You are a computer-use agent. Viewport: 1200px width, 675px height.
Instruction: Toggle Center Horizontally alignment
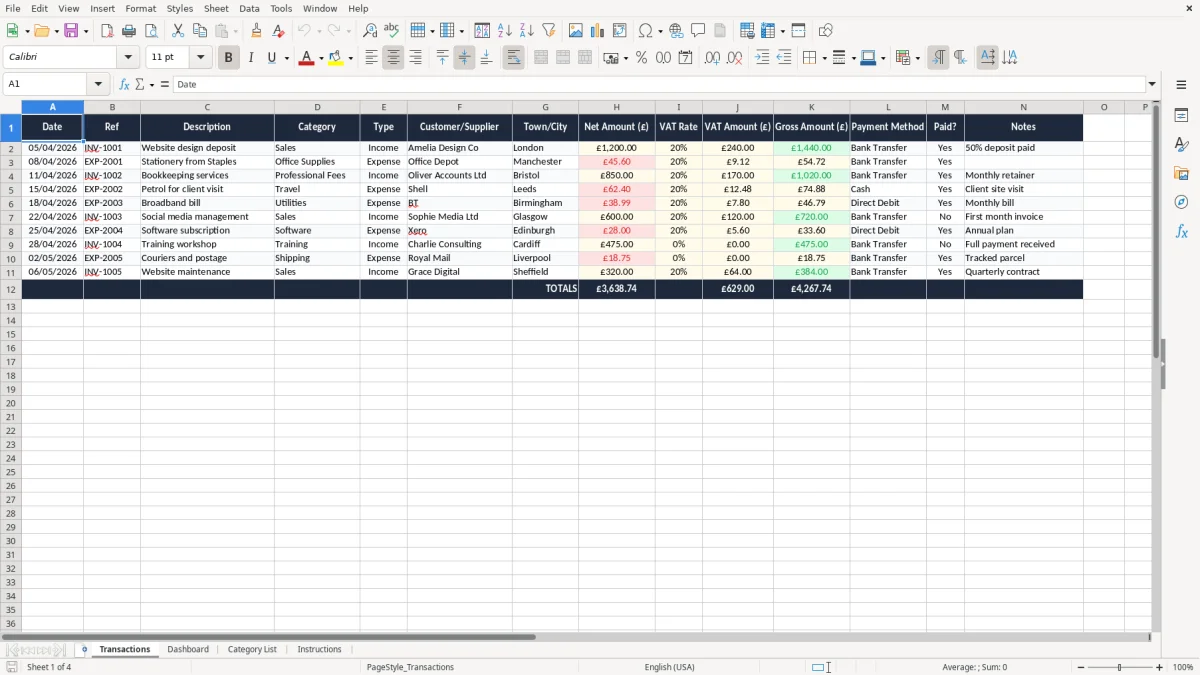[393, 58]
